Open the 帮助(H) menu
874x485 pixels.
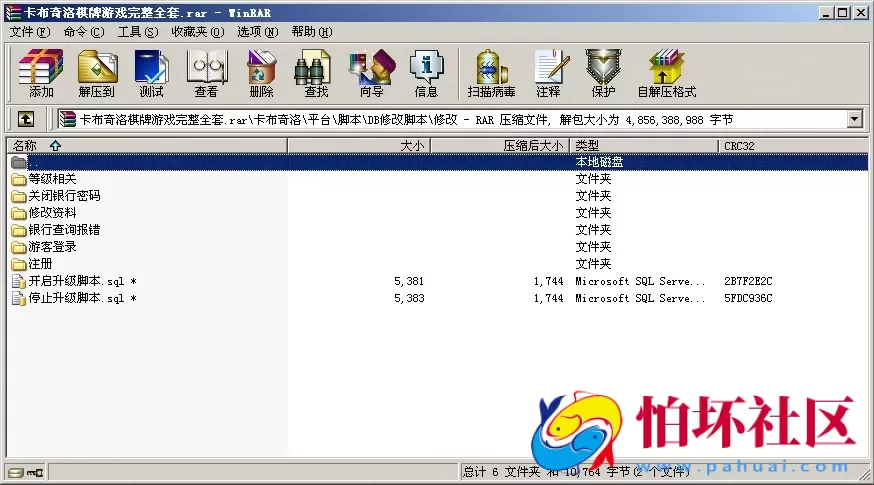pos(312,32)
